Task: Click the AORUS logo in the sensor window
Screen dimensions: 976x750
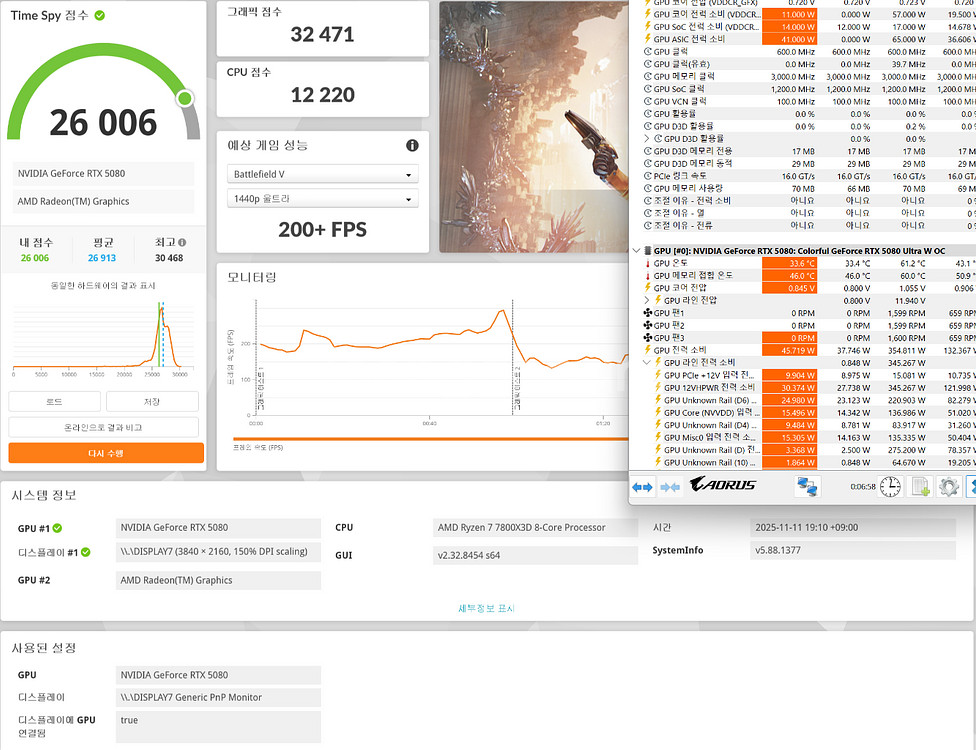Action: (x=723, y=485)
